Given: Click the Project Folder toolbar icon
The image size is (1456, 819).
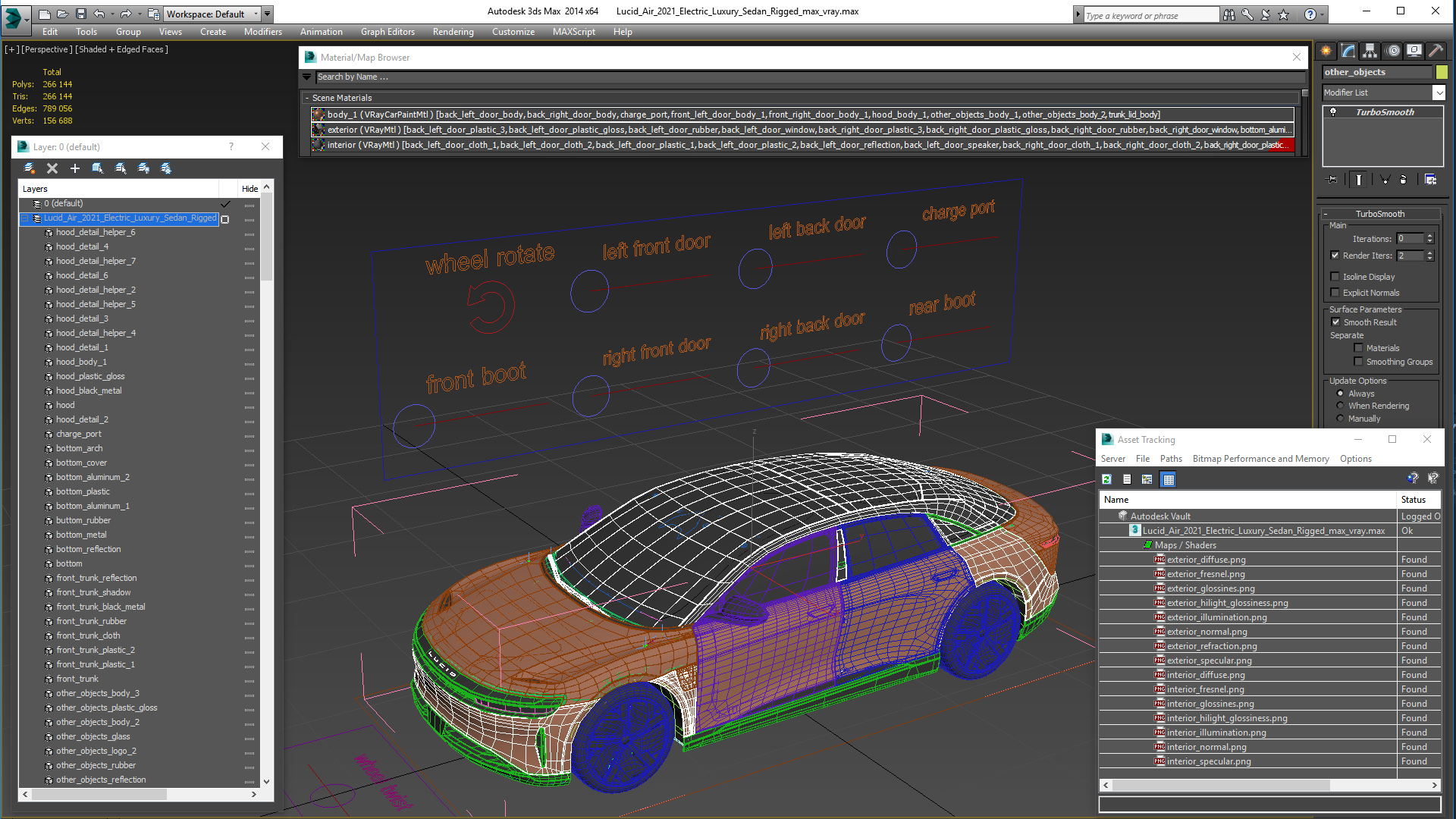Looking at the screenshot, I should pyautogui.click(x=154, y=14).
